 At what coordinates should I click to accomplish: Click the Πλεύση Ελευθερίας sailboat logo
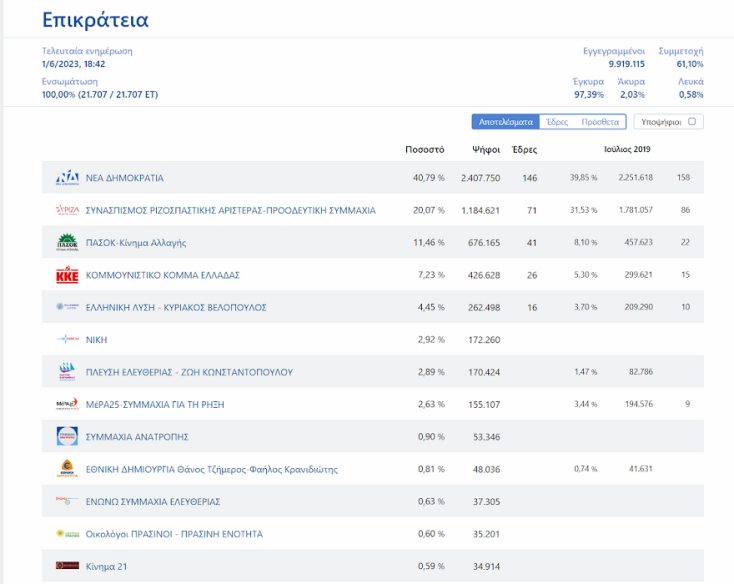[x=67, y=372]
